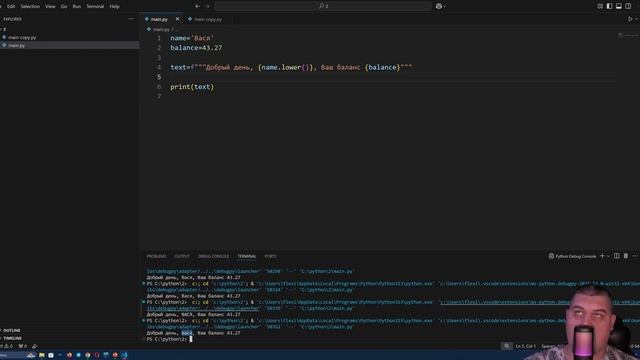Viewport: 640px width, 360px height.
Task: Open main copy.py in the Explorer tree
Action: pyautogui.click(x=22, y=37)
